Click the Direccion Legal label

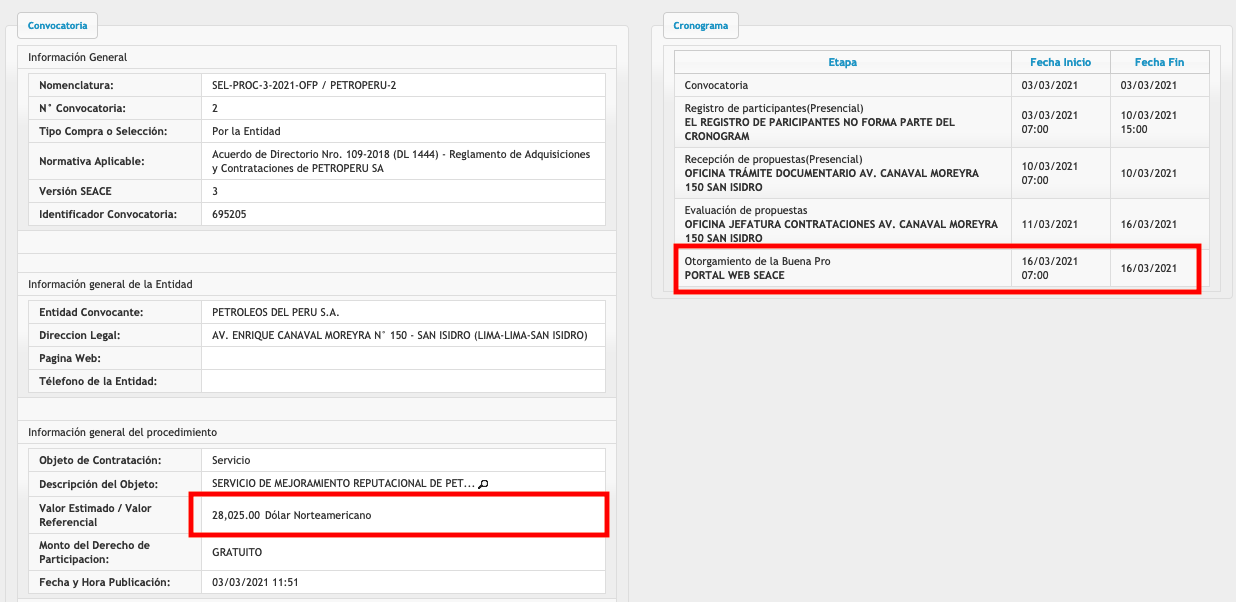point(79,335)
